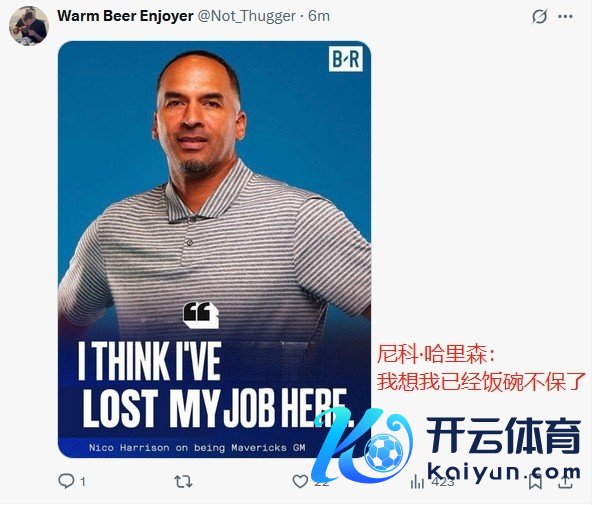Click the red Chinese translation text
Image resolution: width=596 pixels, height=505 pixels.
click(x=481, y=368)
